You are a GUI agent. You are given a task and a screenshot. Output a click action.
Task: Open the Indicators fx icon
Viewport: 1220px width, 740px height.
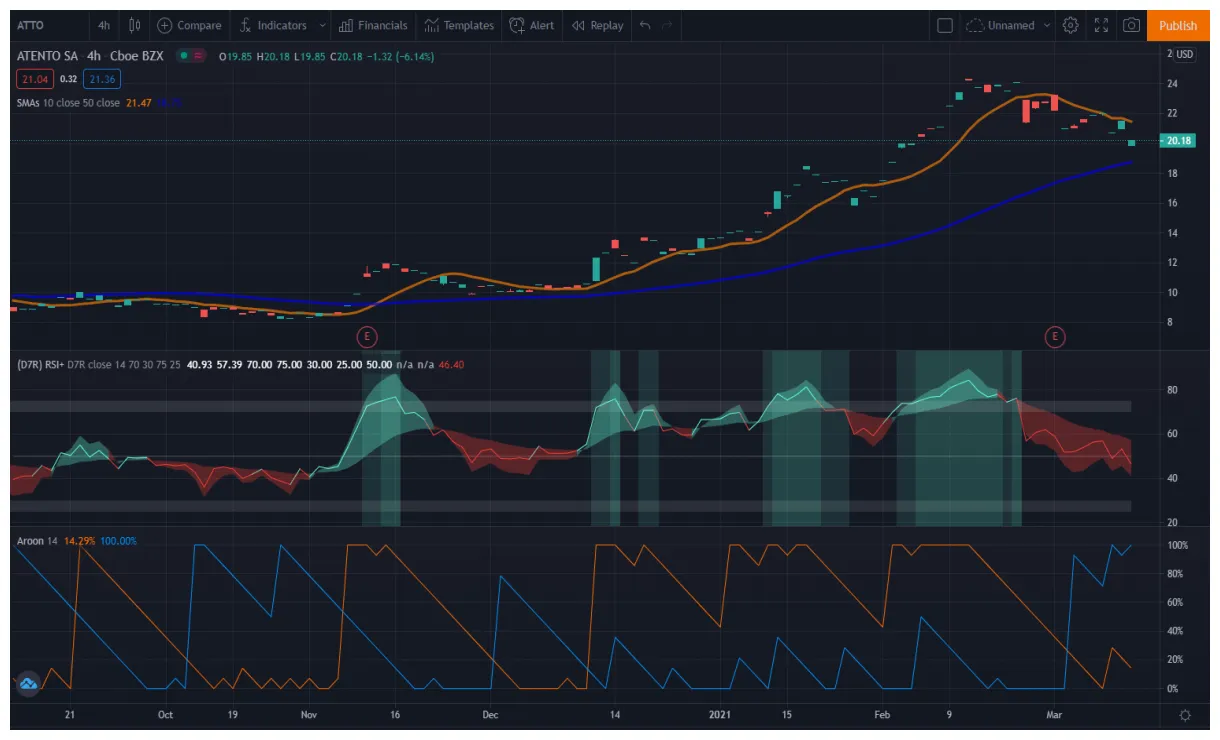pyautogui.click(x=244, y=25)
